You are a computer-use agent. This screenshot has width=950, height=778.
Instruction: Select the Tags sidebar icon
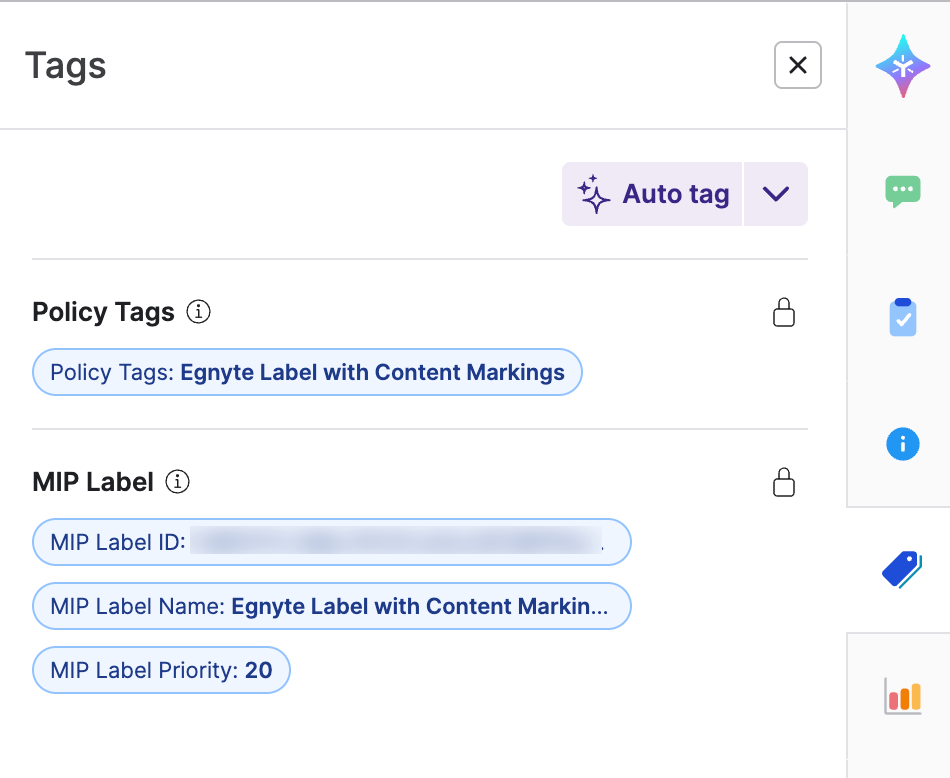[x=901, y=570]
